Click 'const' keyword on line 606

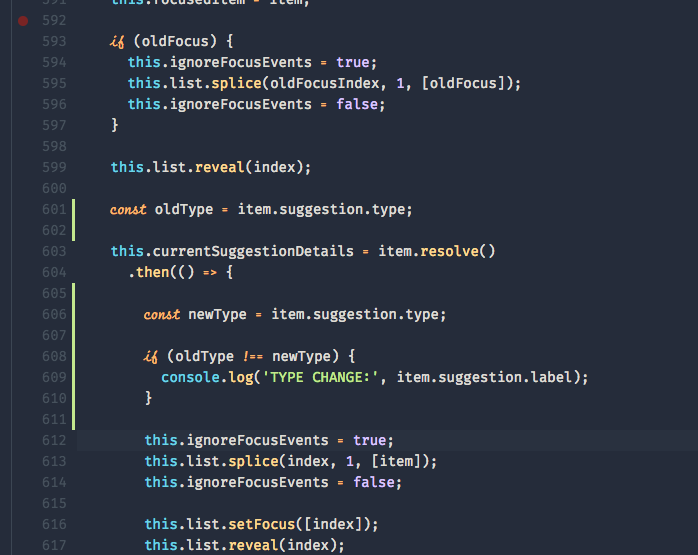click(162, 314)
